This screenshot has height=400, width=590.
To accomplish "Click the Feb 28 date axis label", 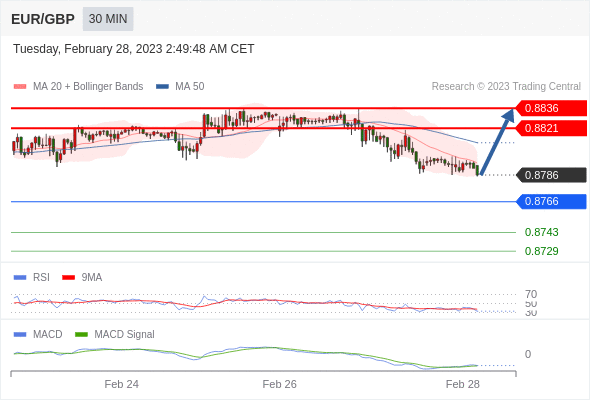I will click(463, 384).
